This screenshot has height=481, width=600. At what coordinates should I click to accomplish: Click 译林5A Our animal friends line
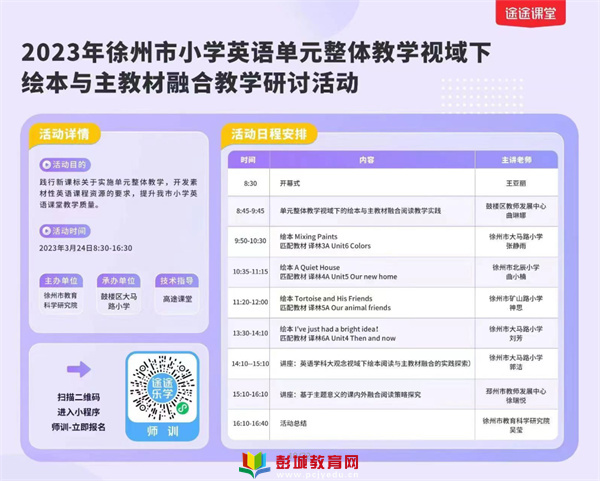pos(335,308)
